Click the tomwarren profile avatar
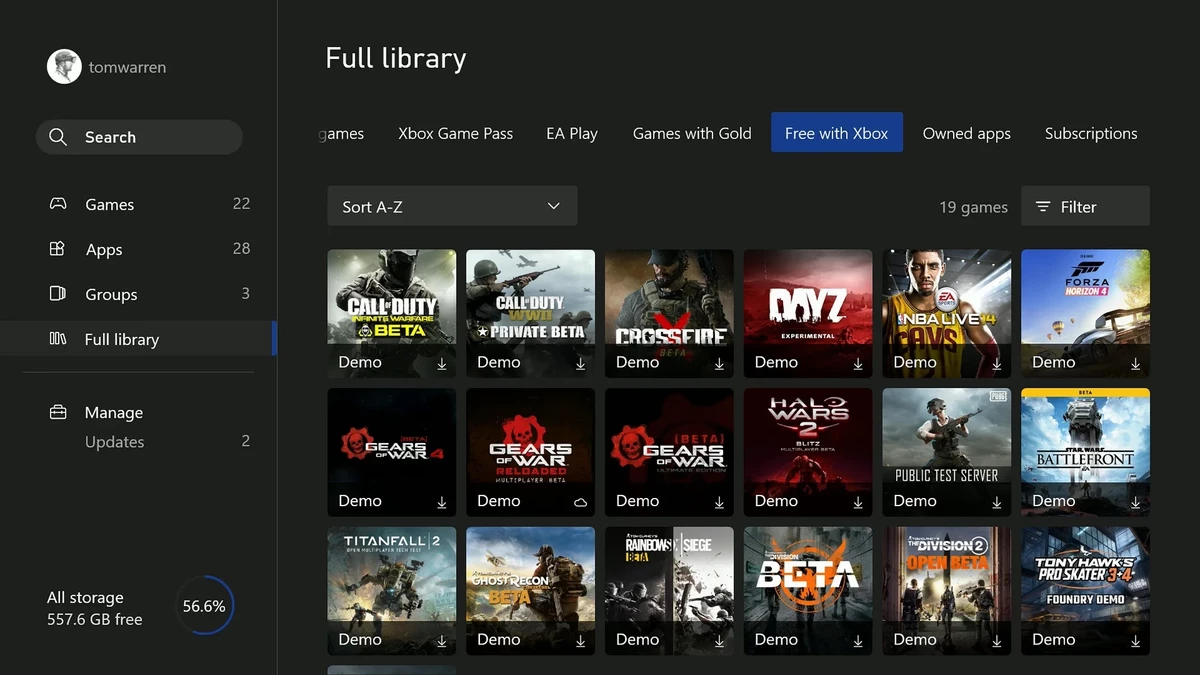 (64, 67)
